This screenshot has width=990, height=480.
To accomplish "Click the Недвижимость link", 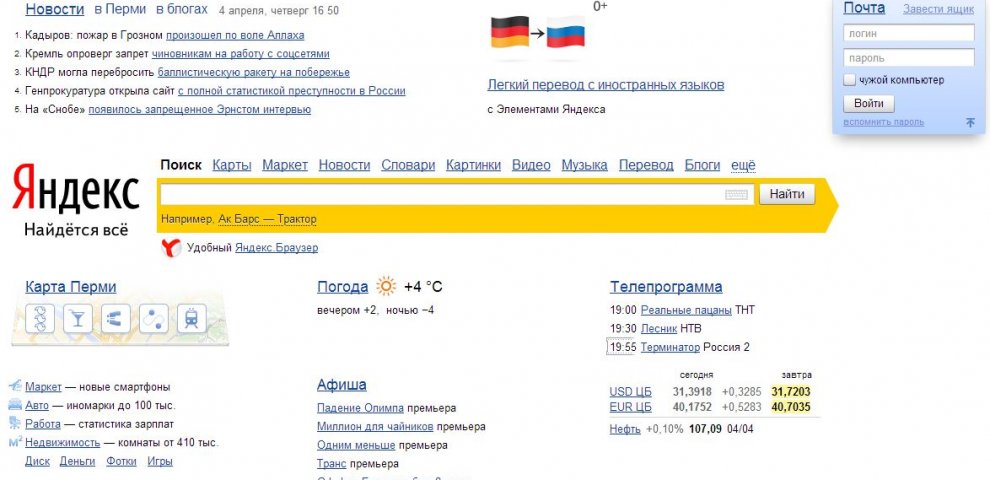I will (63, 442).
